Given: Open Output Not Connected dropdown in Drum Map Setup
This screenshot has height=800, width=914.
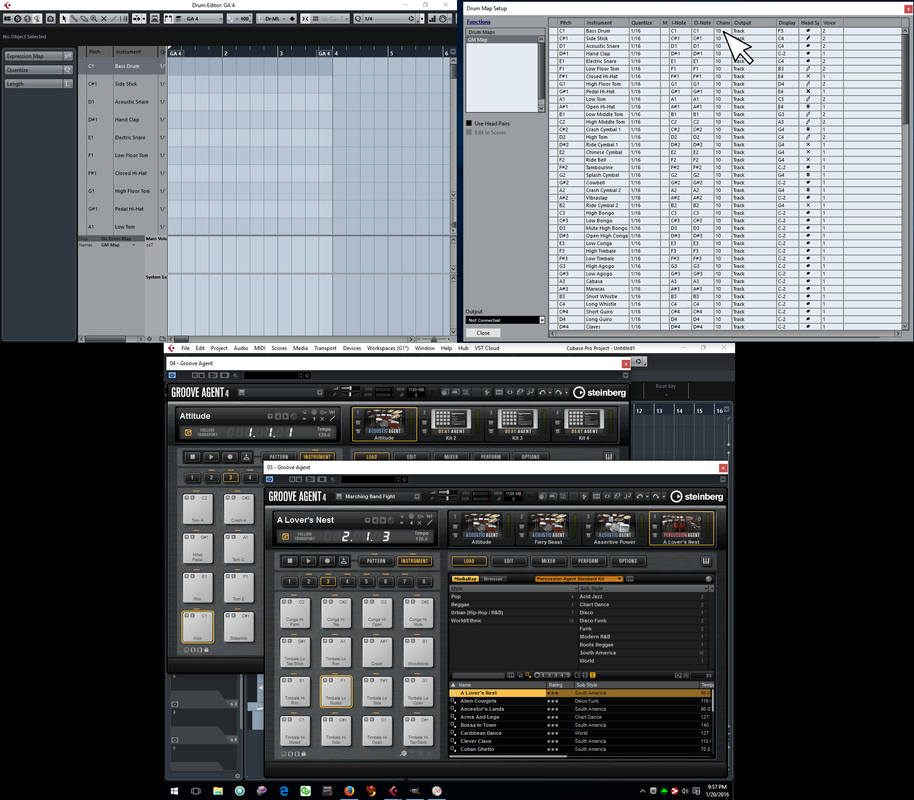Looking at the screenshot, I should pyautogui.click(x=505, y=320).
